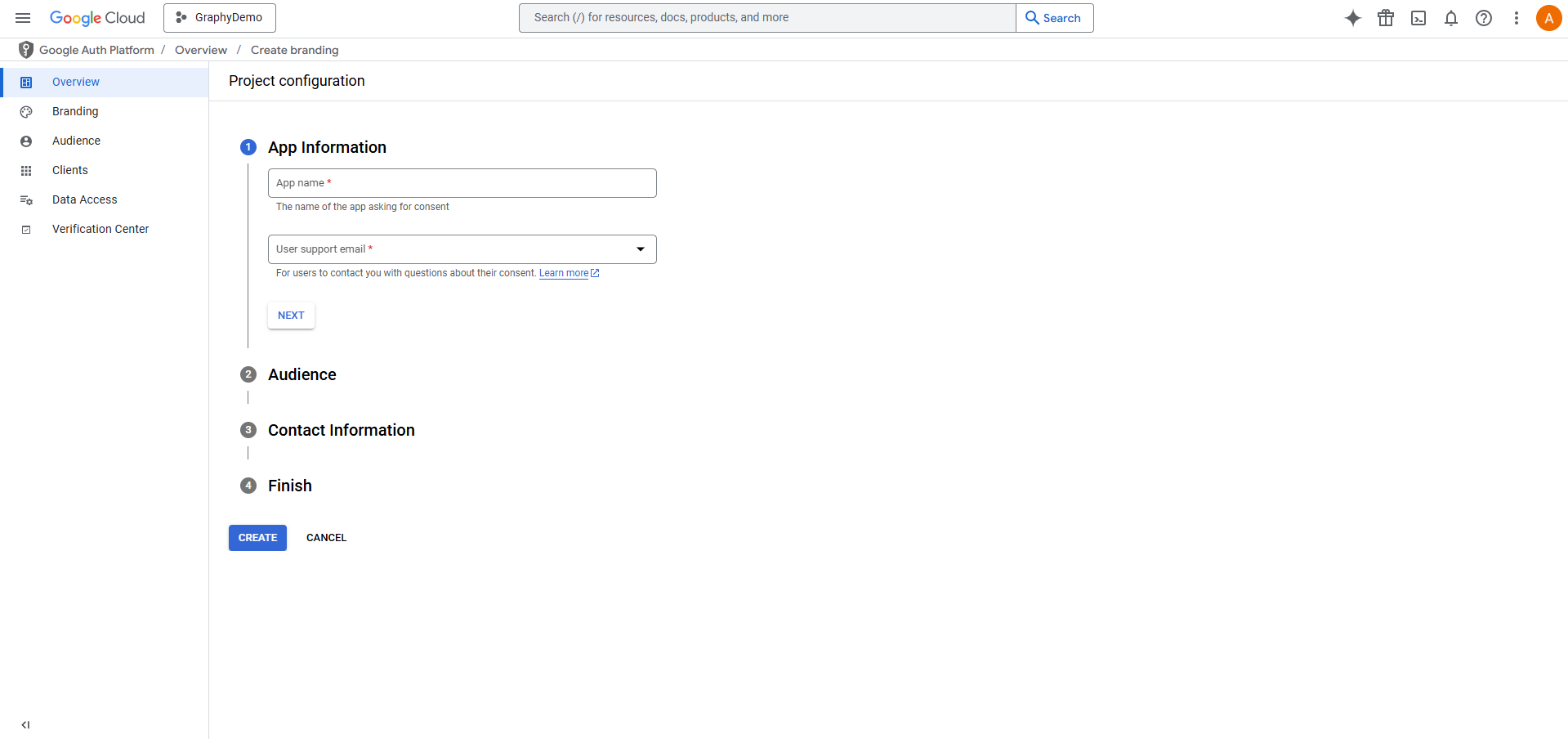Open Gemini AI assistant sparkle icon
The width and height of the screenshot is (1568, 739).
(1353, 18)
